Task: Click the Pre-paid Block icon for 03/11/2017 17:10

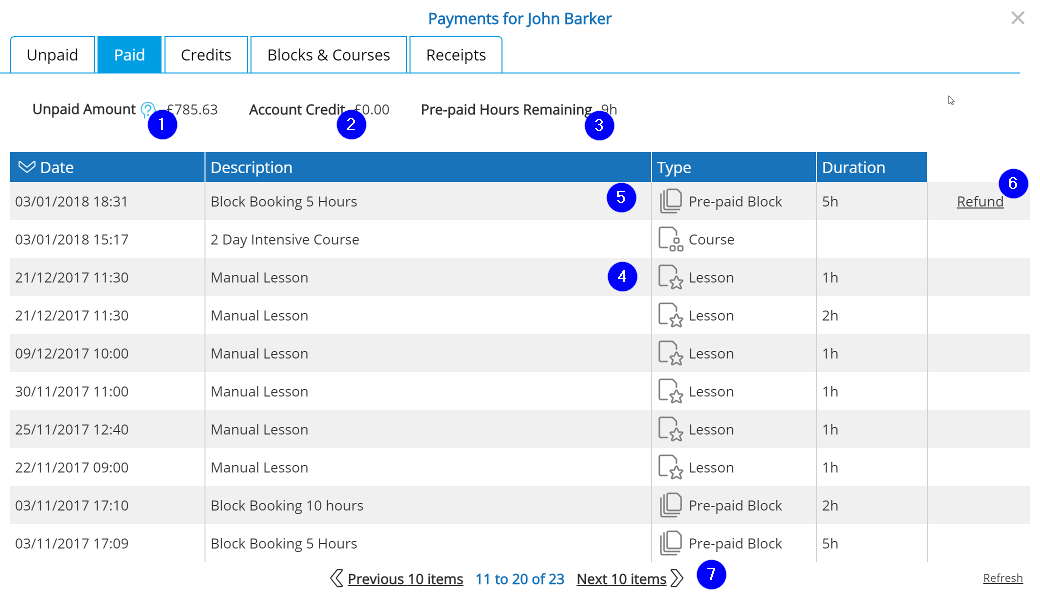Action: point(670,505)
